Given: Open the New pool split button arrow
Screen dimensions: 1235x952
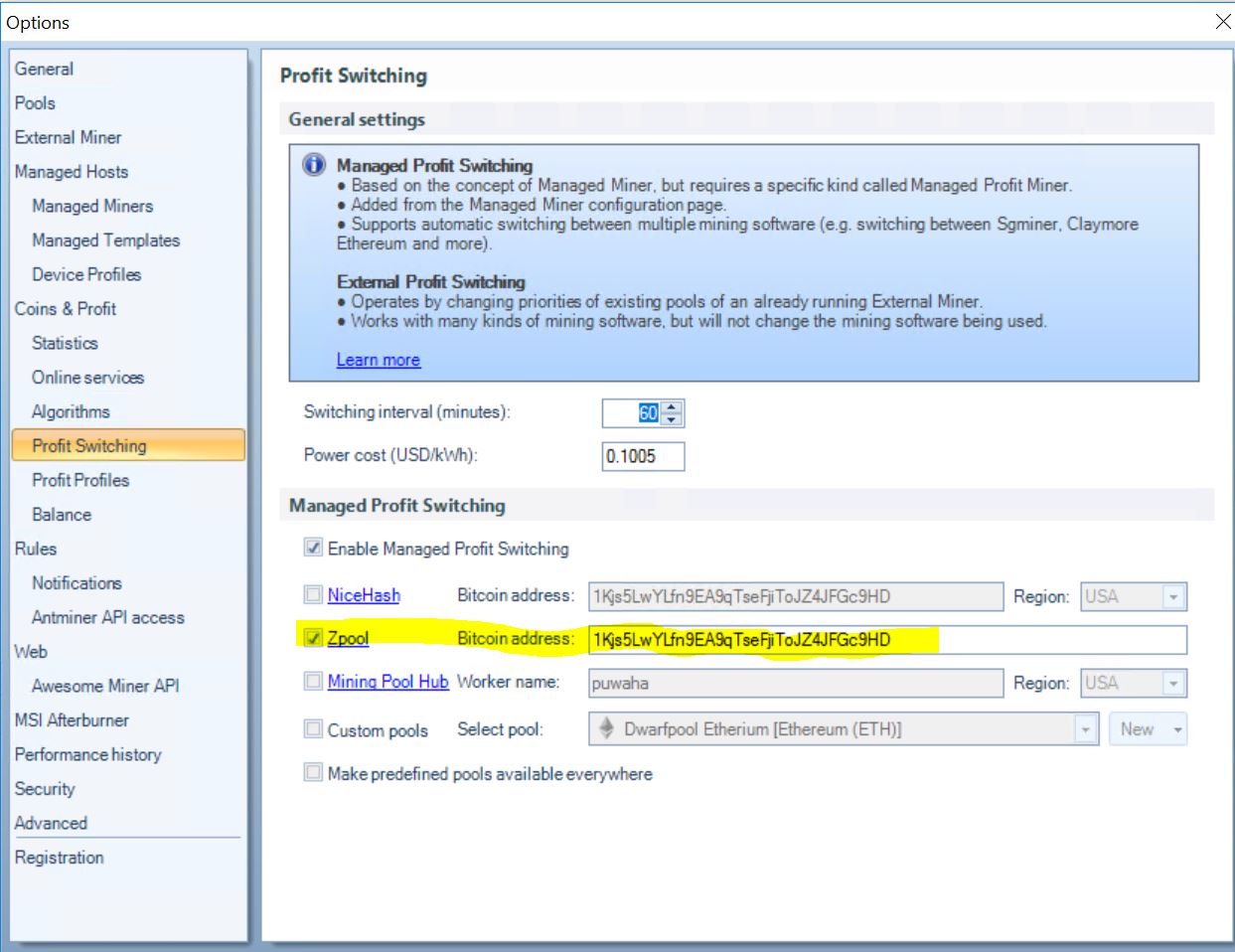Looking at the screenshot, I should click(1177, 729).
